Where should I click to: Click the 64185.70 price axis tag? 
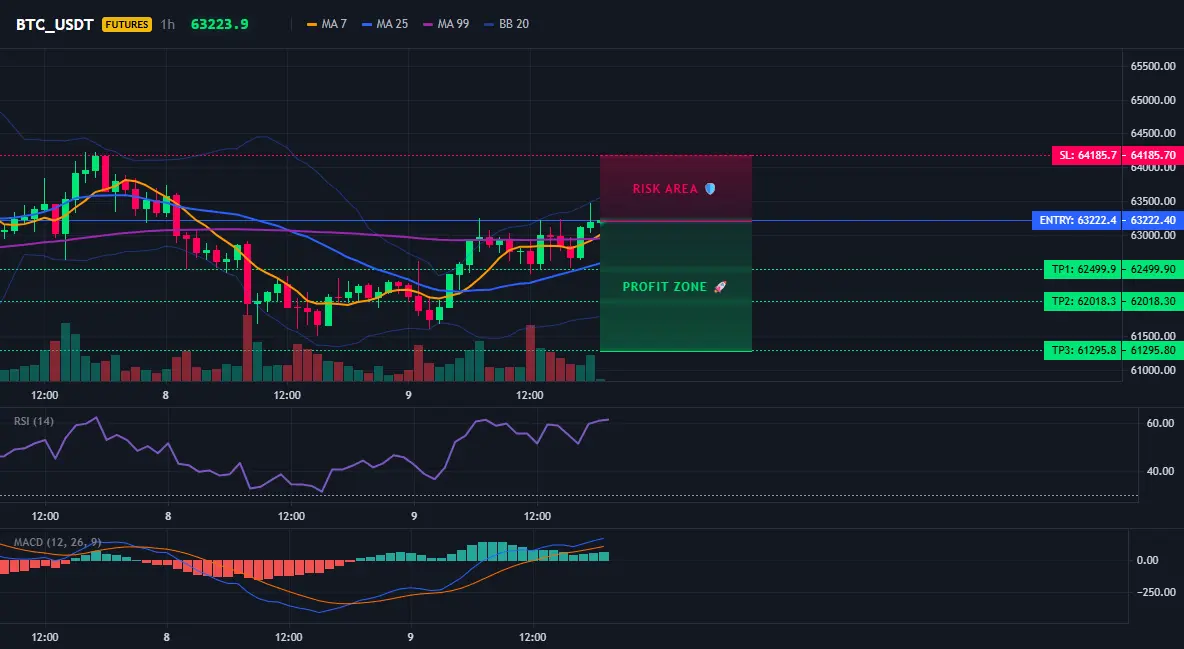click(1152, 156)
